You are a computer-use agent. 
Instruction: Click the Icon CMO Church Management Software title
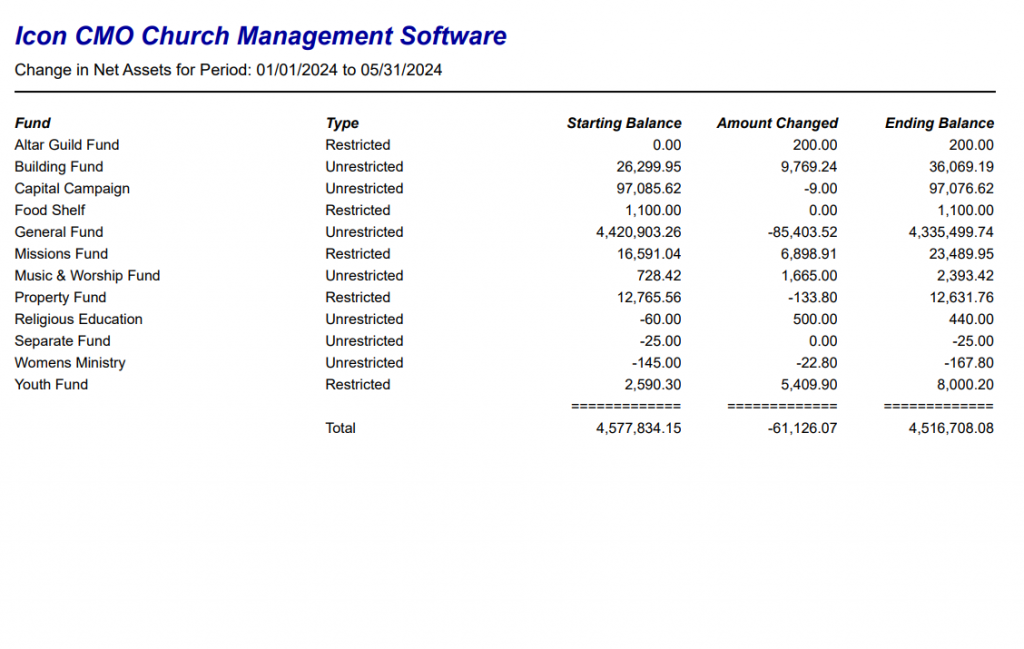260,37
